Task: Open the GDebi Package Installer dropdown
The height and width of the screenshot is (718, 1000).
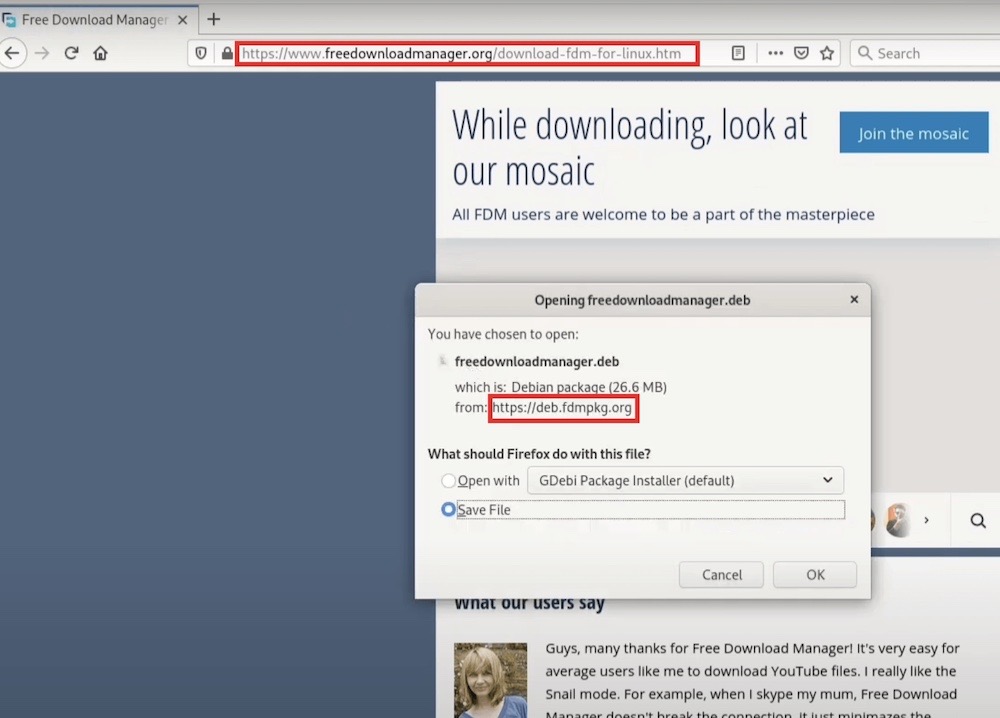Action: 685,480
